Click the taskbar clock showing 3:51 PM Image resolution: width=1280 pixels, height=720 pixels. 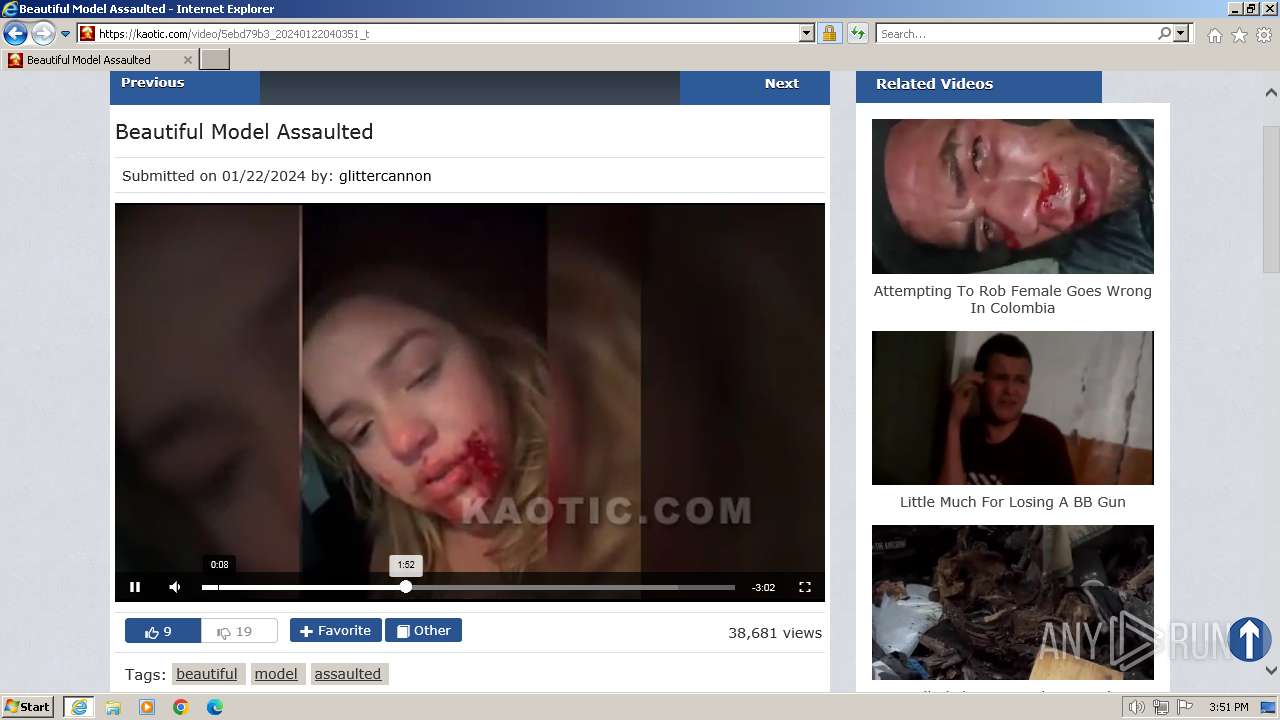coord(1228,707)
